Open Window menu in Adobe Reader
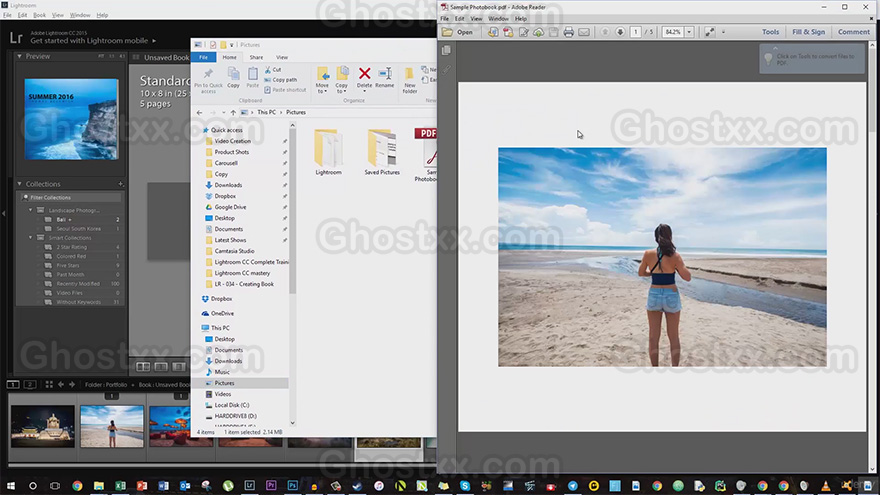This screenshot has height=495, width=880. 498,19
